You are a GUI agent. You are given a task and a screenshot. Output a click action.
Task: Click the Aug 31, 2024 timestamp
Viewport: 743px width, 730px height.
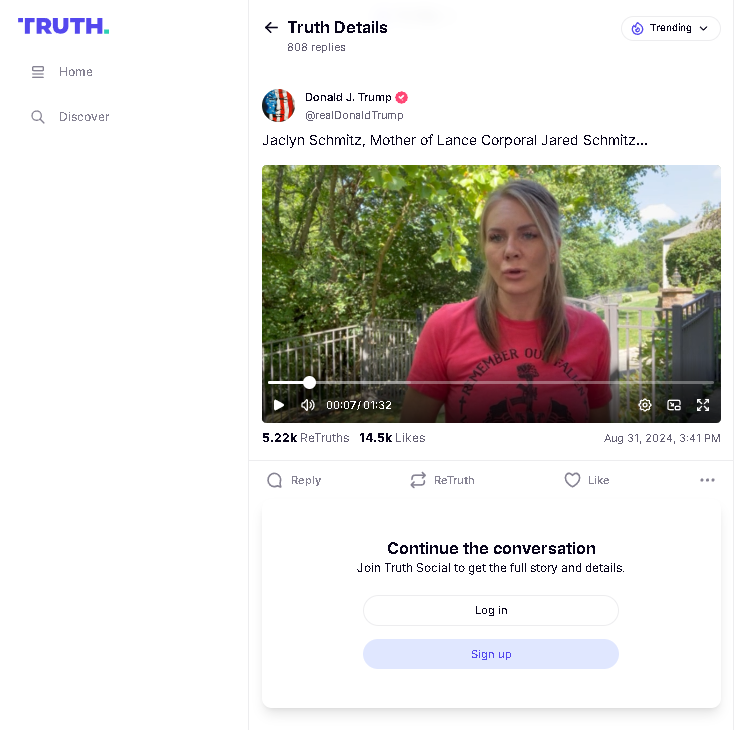(662, 438)
